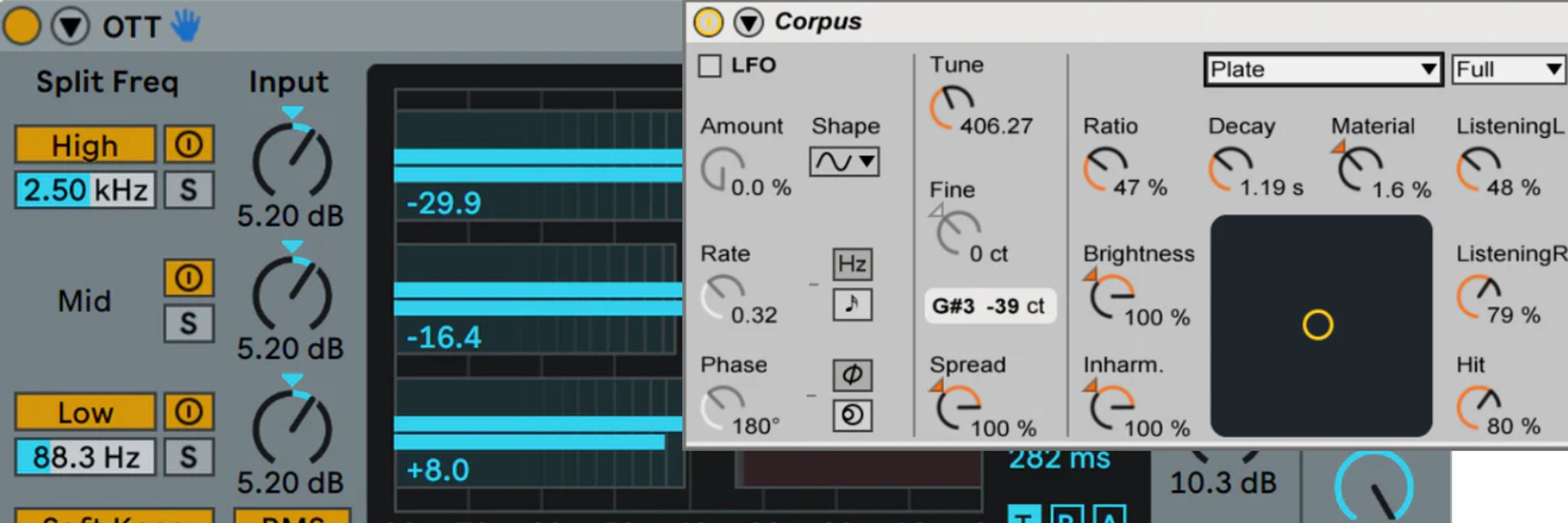Image resolution: width=1568 pixels, height=523 pixels.
Task: Click the LFO Phase knob
Action: [722, 408]
